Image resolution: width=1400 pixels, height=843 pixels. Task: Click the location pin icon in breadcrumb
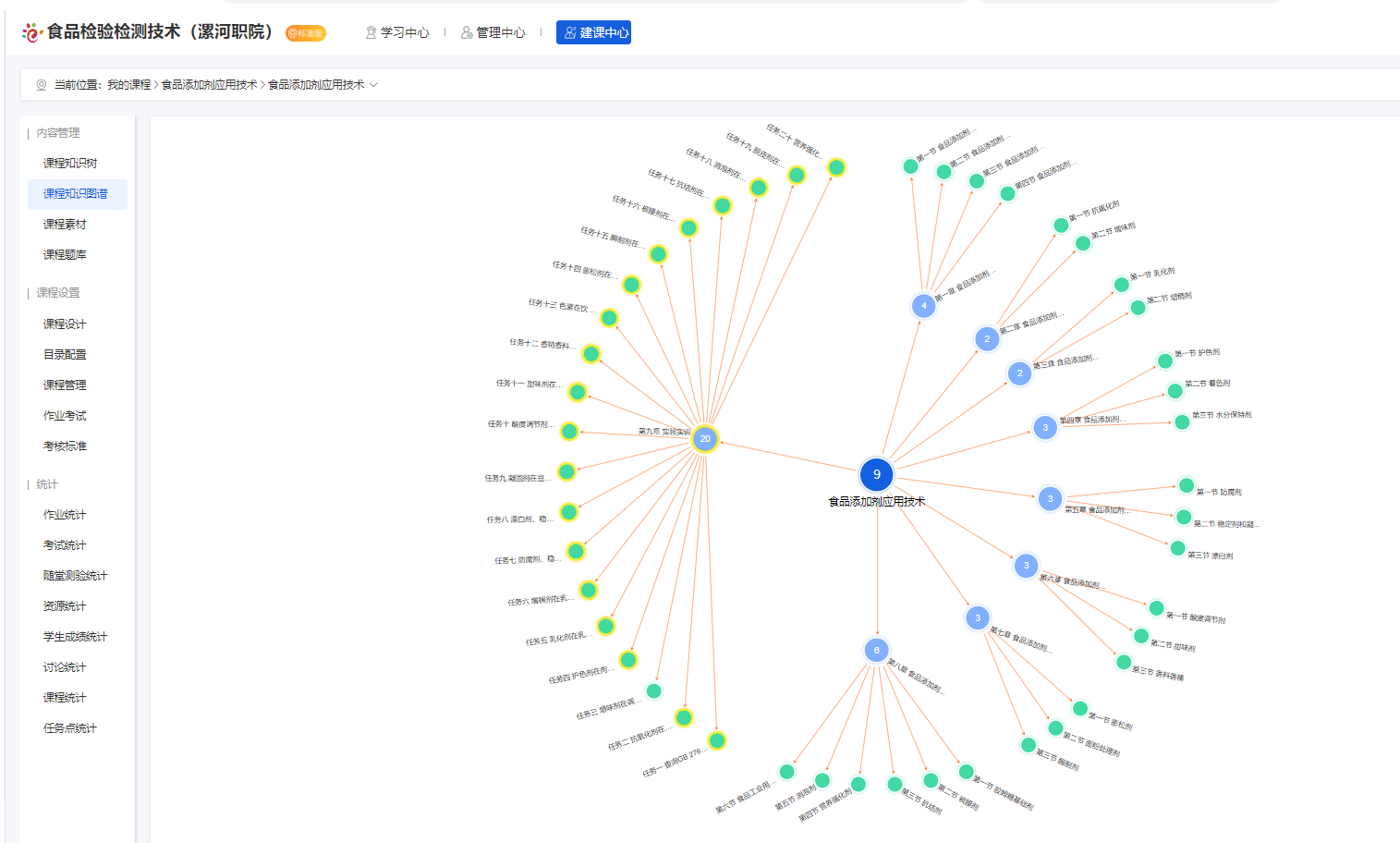(42, 85)
